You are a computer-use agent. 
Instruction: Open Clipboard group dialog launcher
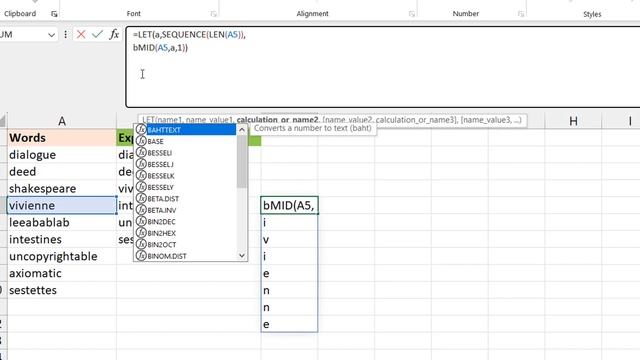click(54, 14)
